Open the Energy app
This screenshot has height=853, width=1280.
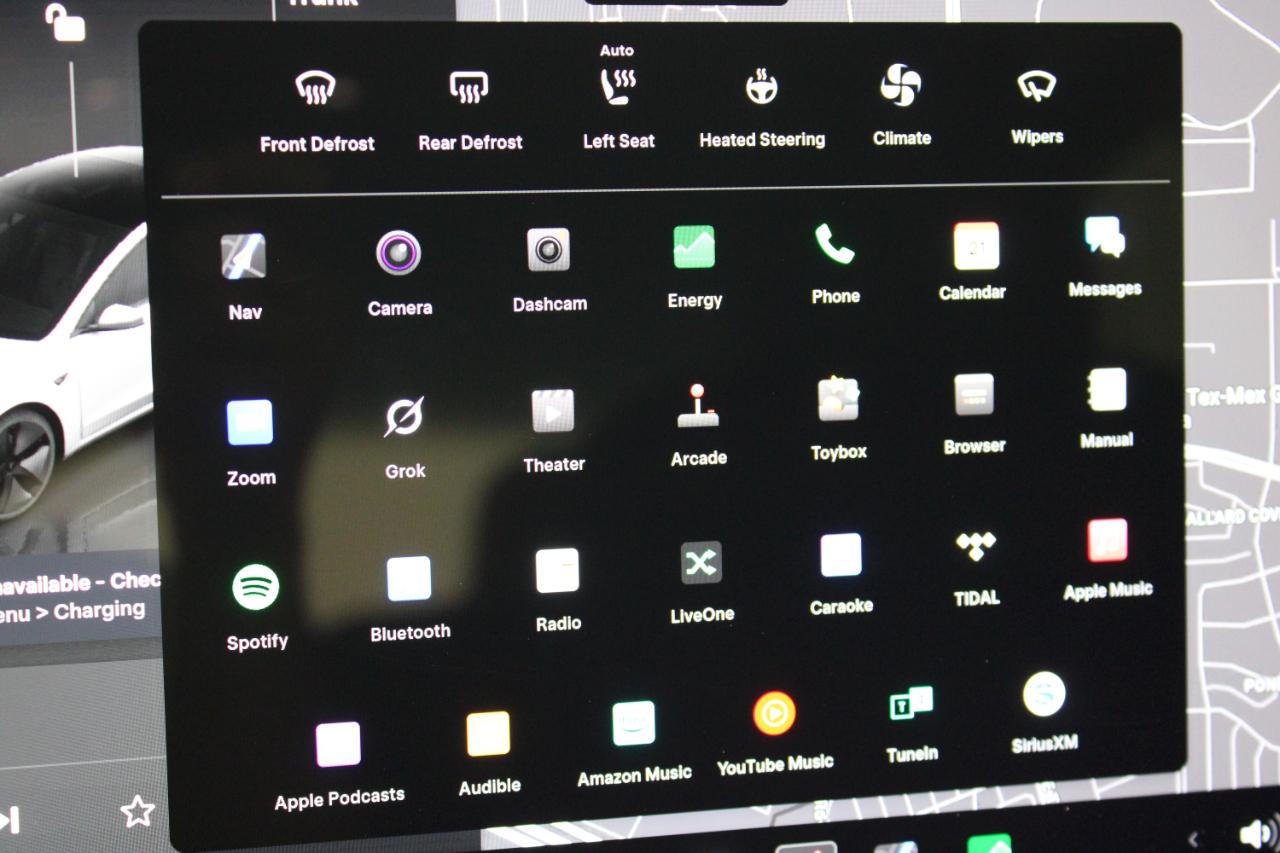[x=694, y=246]
